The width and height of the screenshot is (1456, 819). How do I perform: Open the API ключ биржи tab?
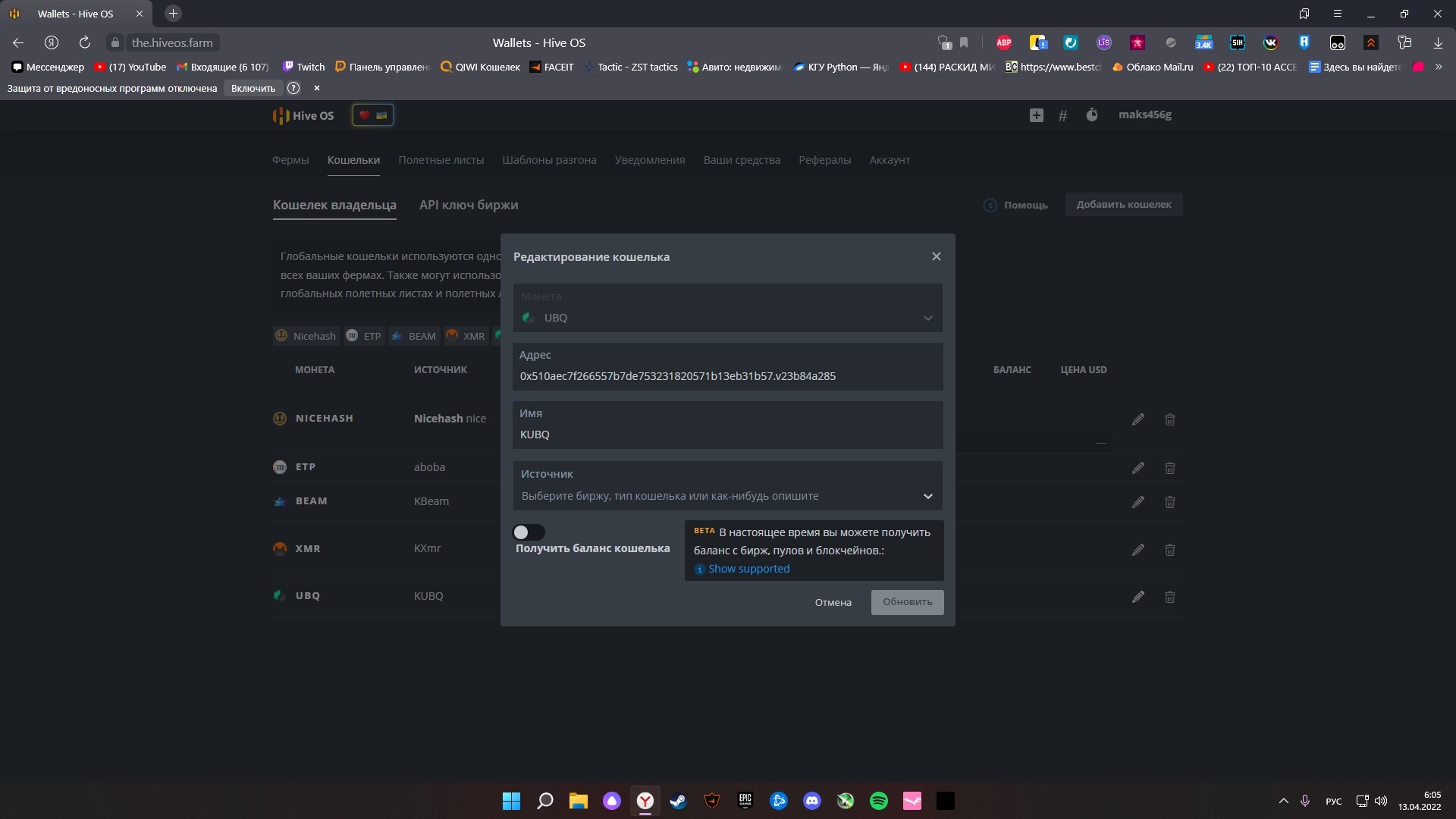(468, 205)
